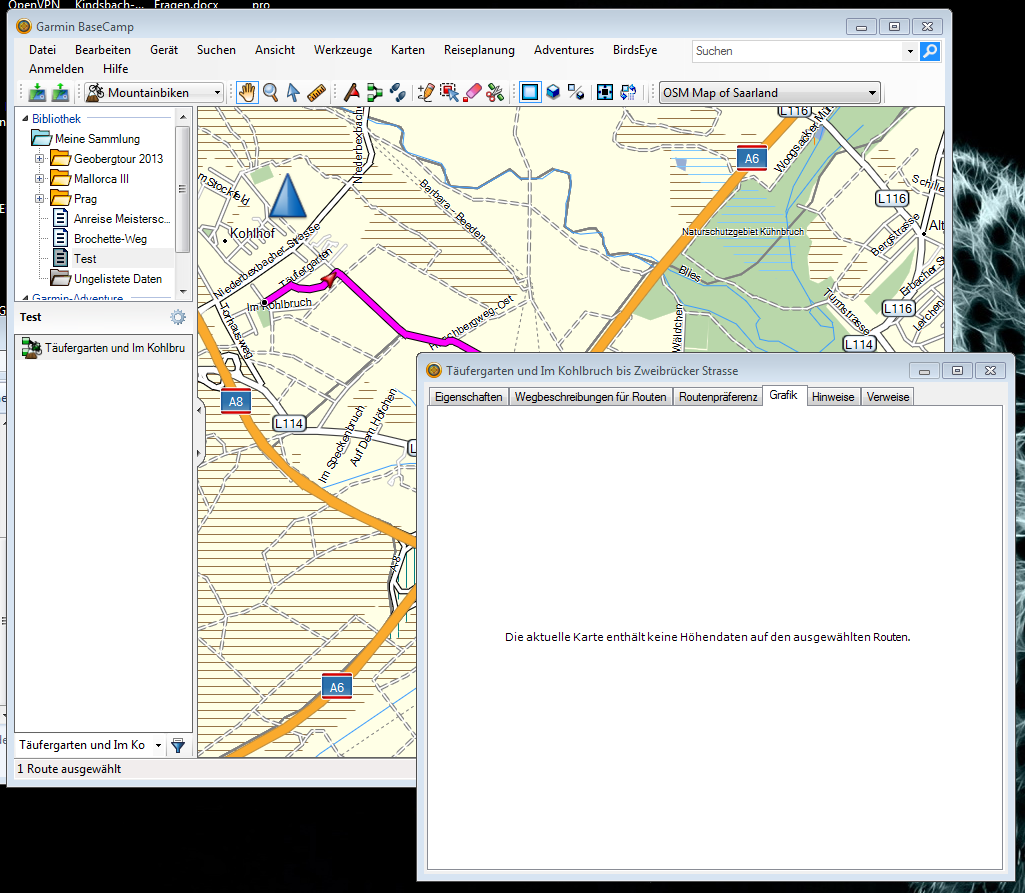Click the Kohlhof place label on map
The width and height of the screenshot is (1025, 893).
pyautogui.click(x=252, y=233)
